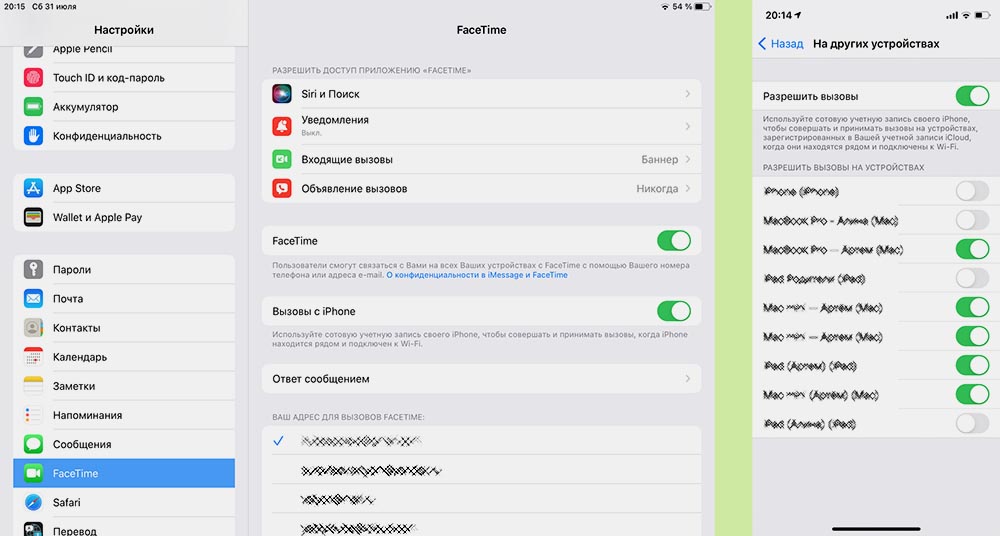Tap the iPhone home indicator bar
The height and width of the screenshot is (536, 1000).
point(876,528)
